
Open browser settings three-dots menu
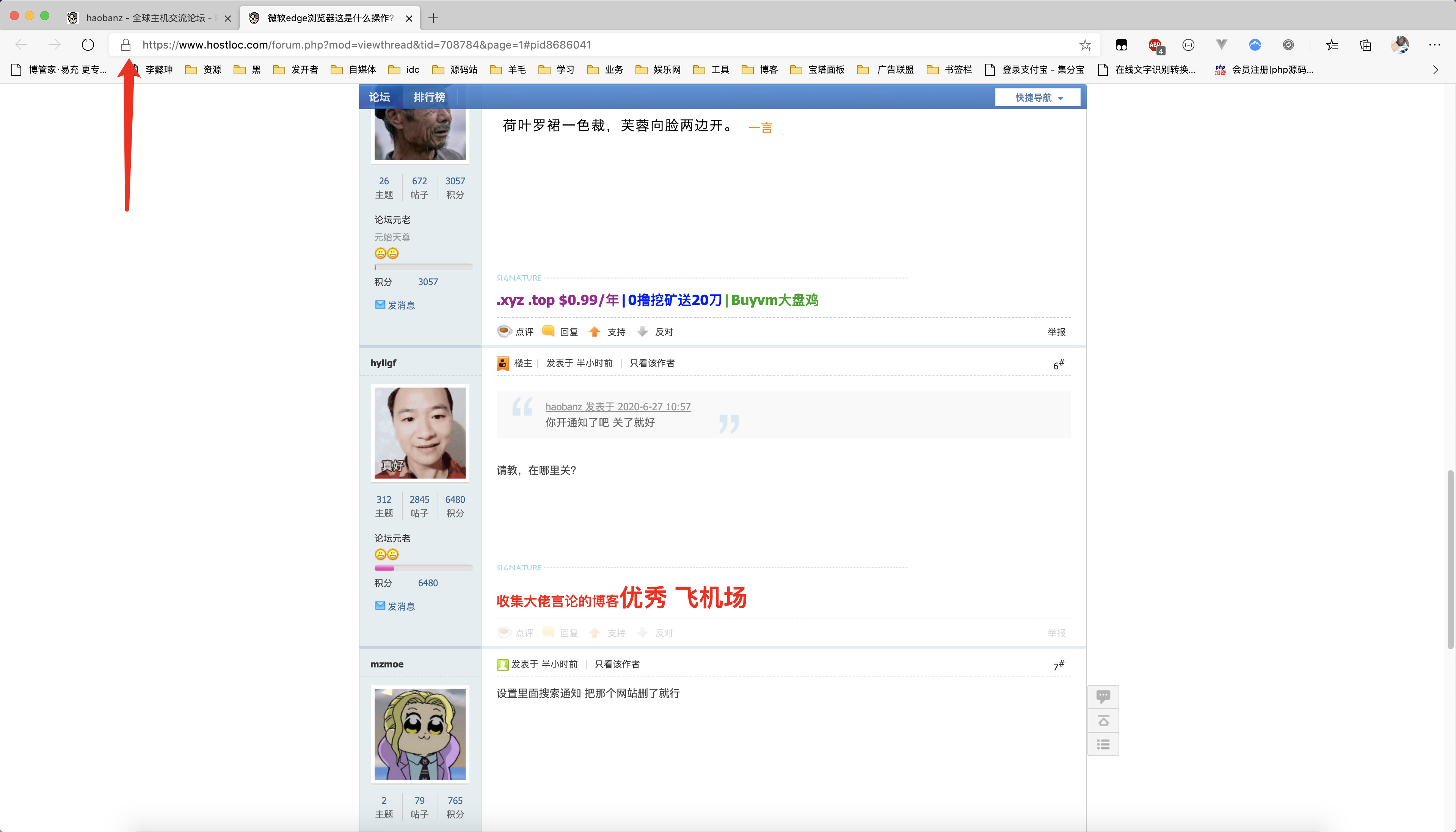pyautogui.click(x=1434, y=45)
